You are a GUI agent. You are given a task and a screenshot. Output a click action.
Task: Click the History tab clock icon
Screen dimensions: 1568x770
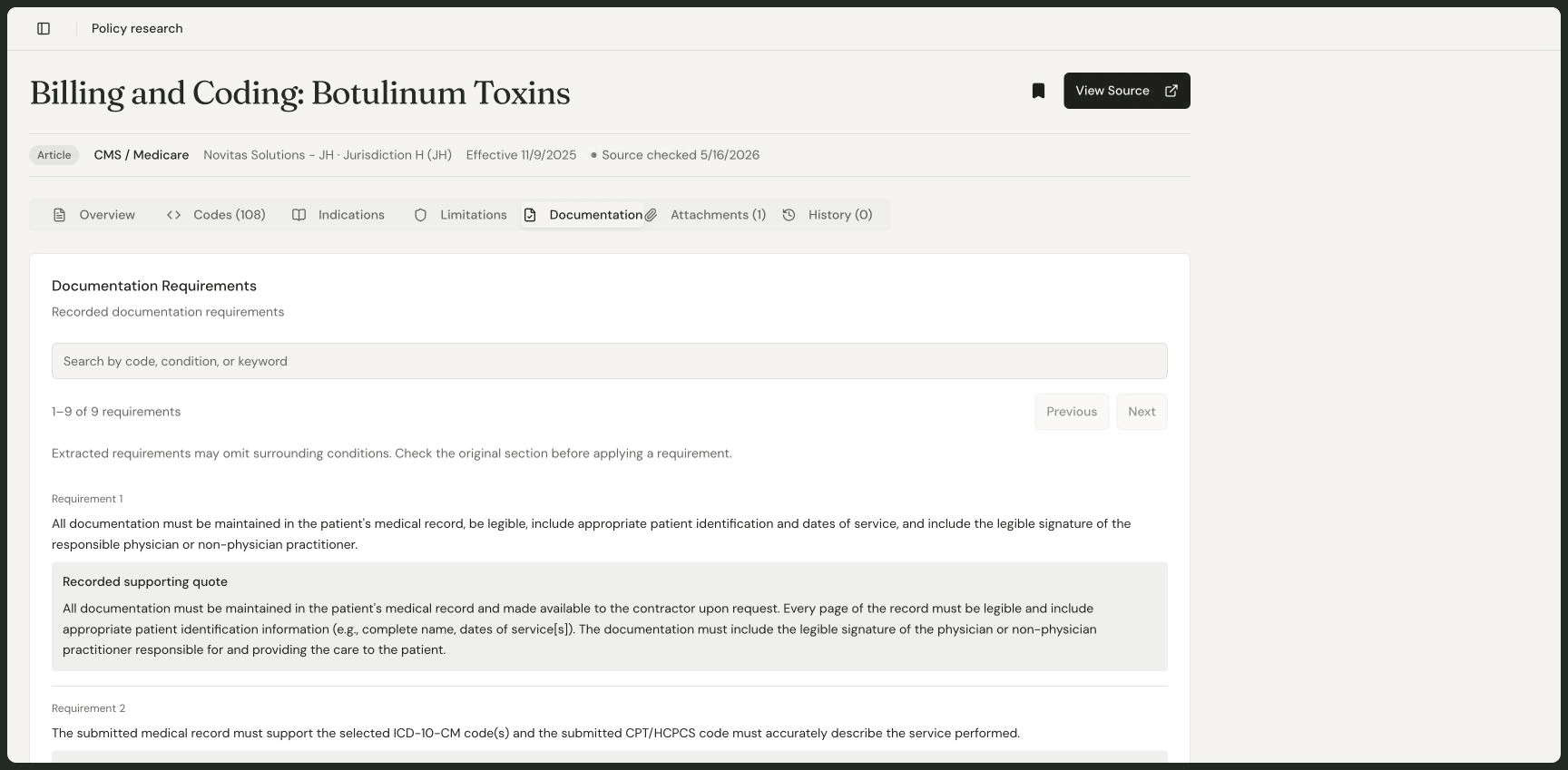789,215
